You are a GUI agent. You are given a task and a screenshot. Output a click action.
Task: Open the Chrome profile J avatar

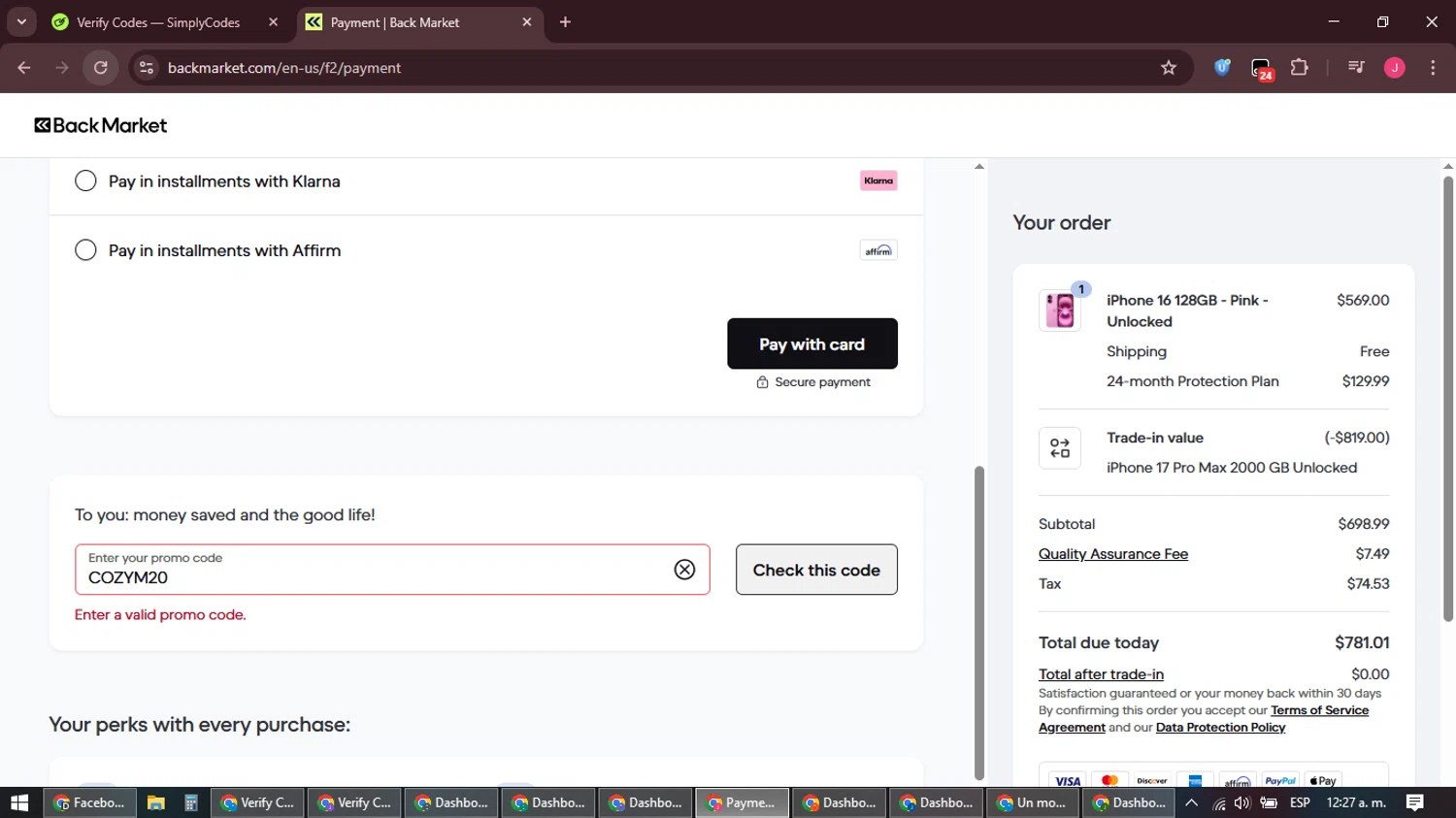(1395, 68)
